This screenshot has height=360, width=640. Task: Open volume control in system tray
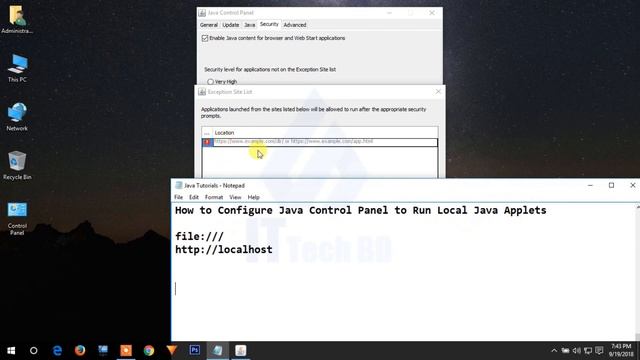pos(577,351)
